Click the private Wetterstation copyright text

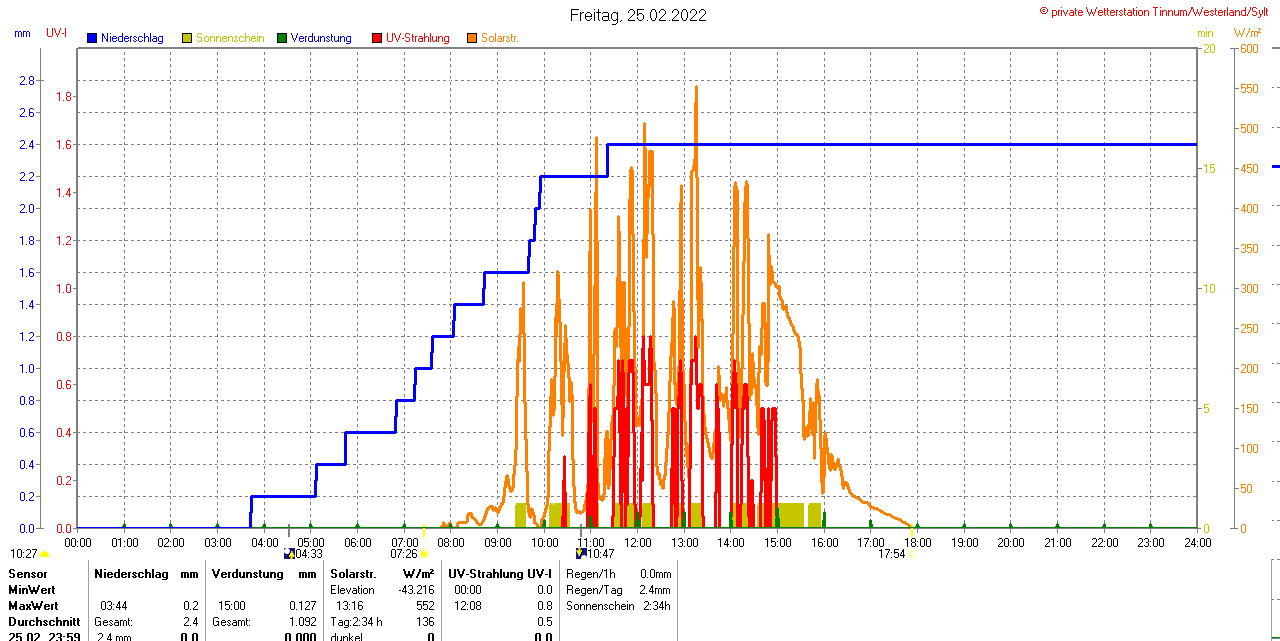[x=1158, y=11]
